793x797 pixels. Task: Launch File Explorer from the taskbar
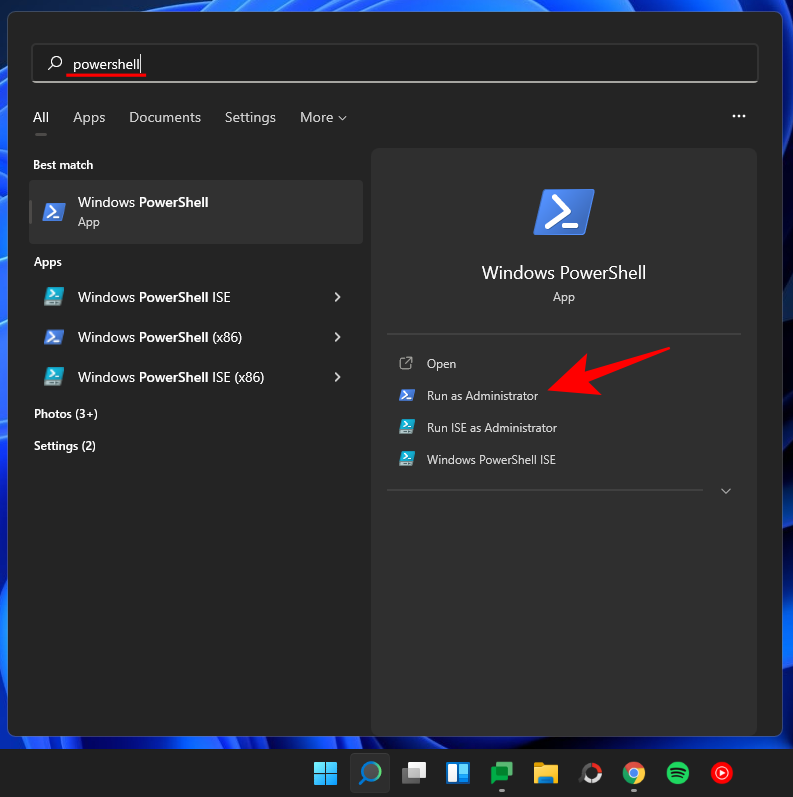[x=545, y=773]
